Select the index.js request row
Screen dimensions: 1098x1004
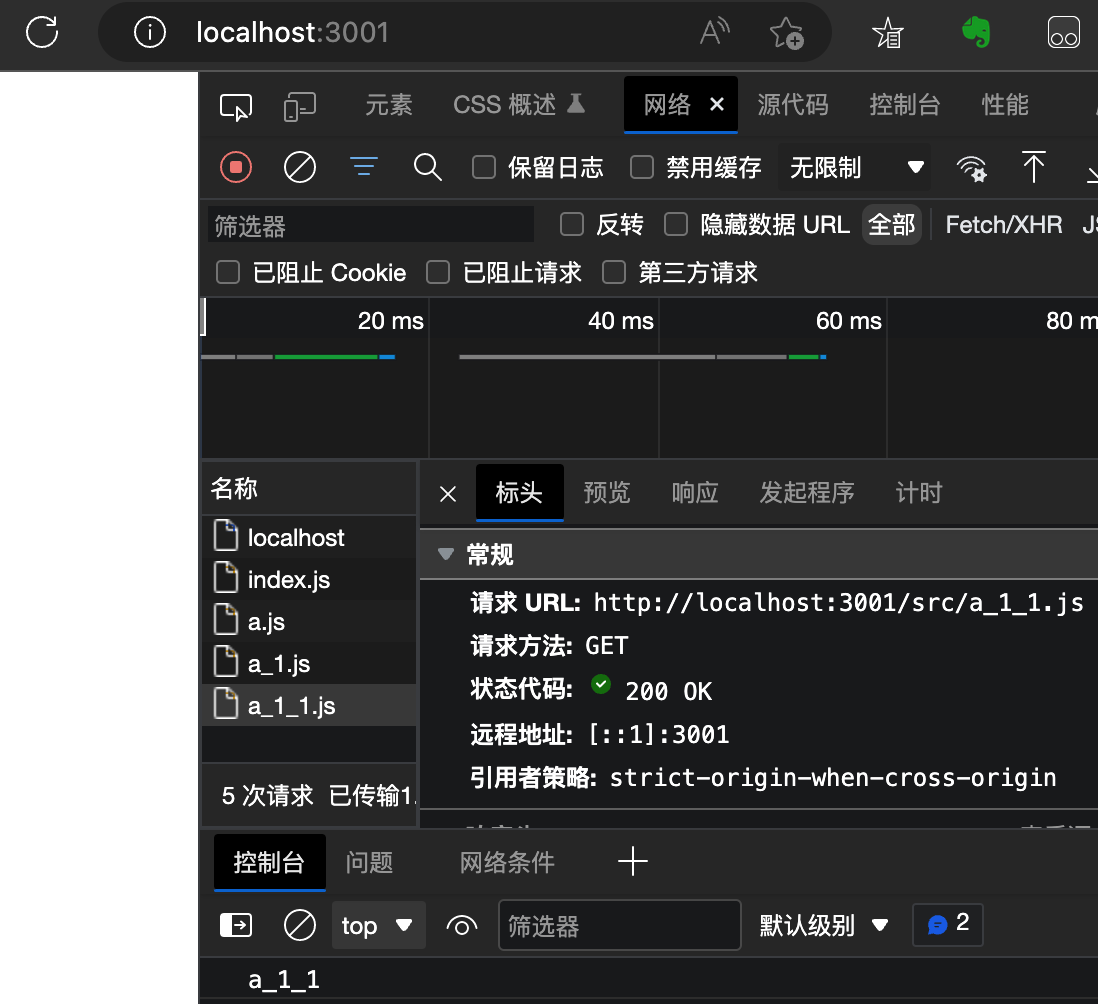coord(309,579)
